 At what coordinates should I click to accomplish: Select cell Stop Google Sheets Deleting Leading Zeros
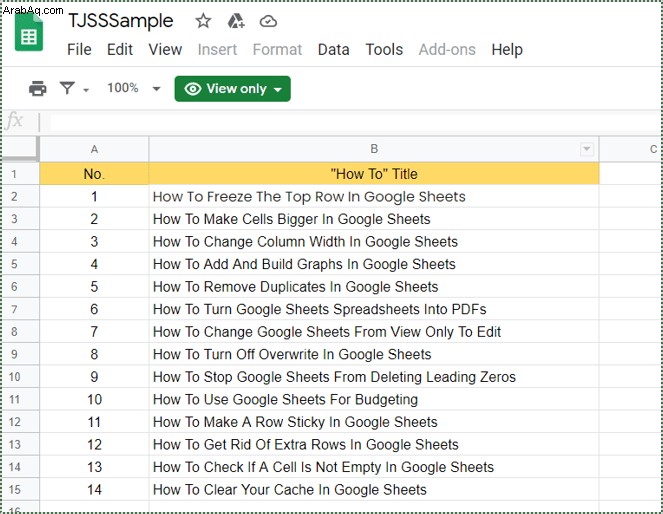pyautogui.click(x=374, y=377)
